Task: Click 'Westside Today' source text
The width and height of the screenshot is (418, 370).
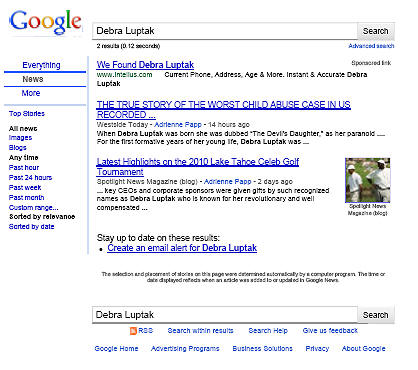Action: point(122,125)
